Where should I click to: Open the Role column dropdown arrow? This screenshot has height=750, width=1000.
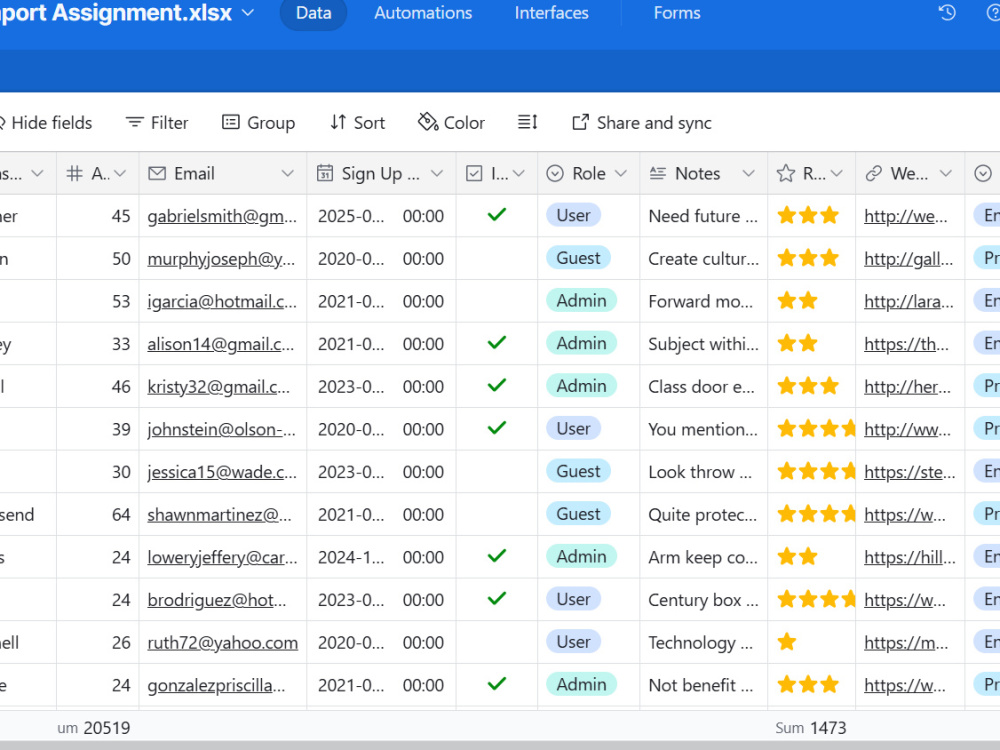coord(621,173)
